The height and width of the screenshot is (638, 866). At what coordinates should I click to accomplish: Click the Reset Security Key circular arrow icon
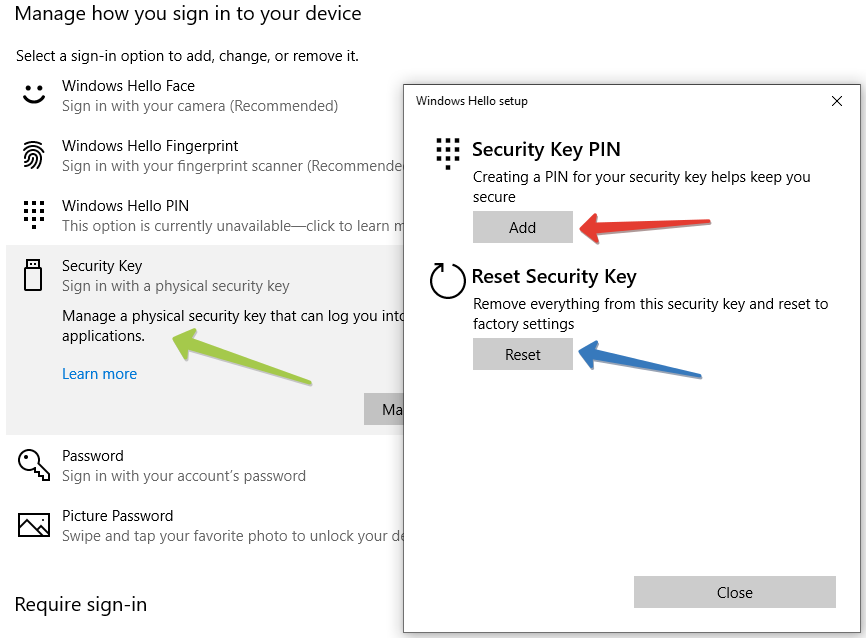point(447,281)
